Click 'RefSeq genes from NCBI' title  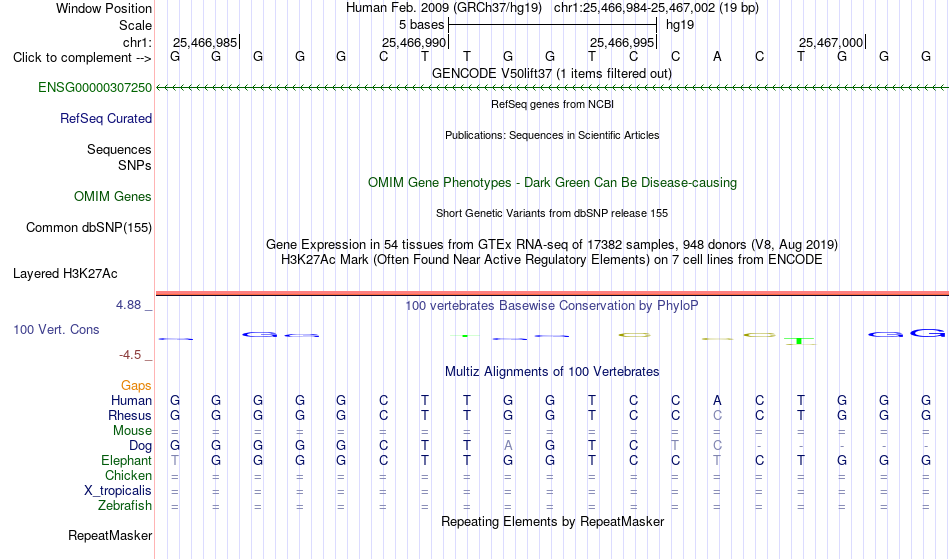pos(552,104)
